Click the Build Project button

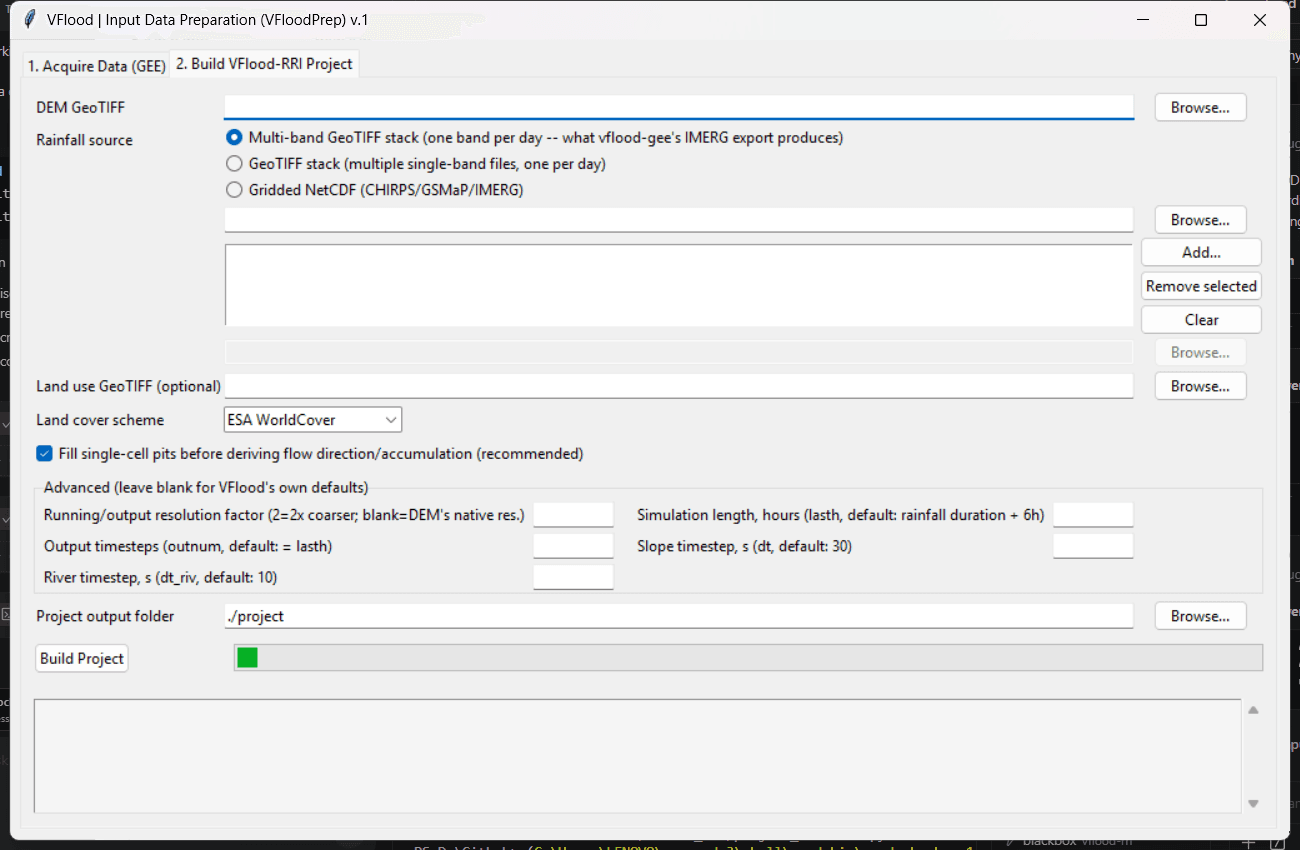(82, 658)
